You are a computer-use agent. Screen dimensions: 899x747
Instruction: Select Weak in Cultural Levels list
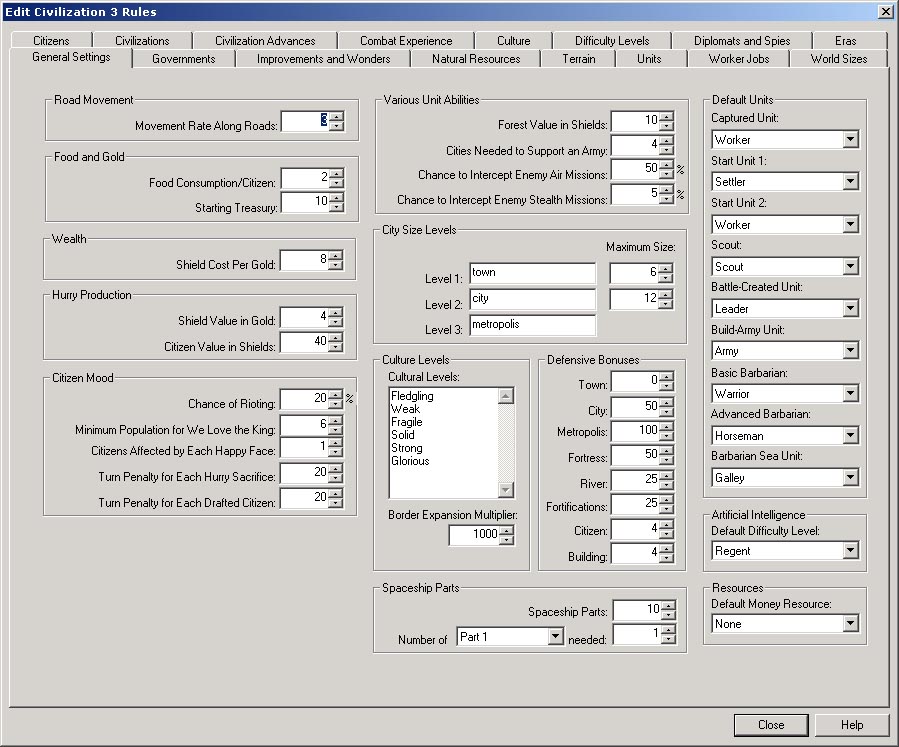tap(405, 409)
